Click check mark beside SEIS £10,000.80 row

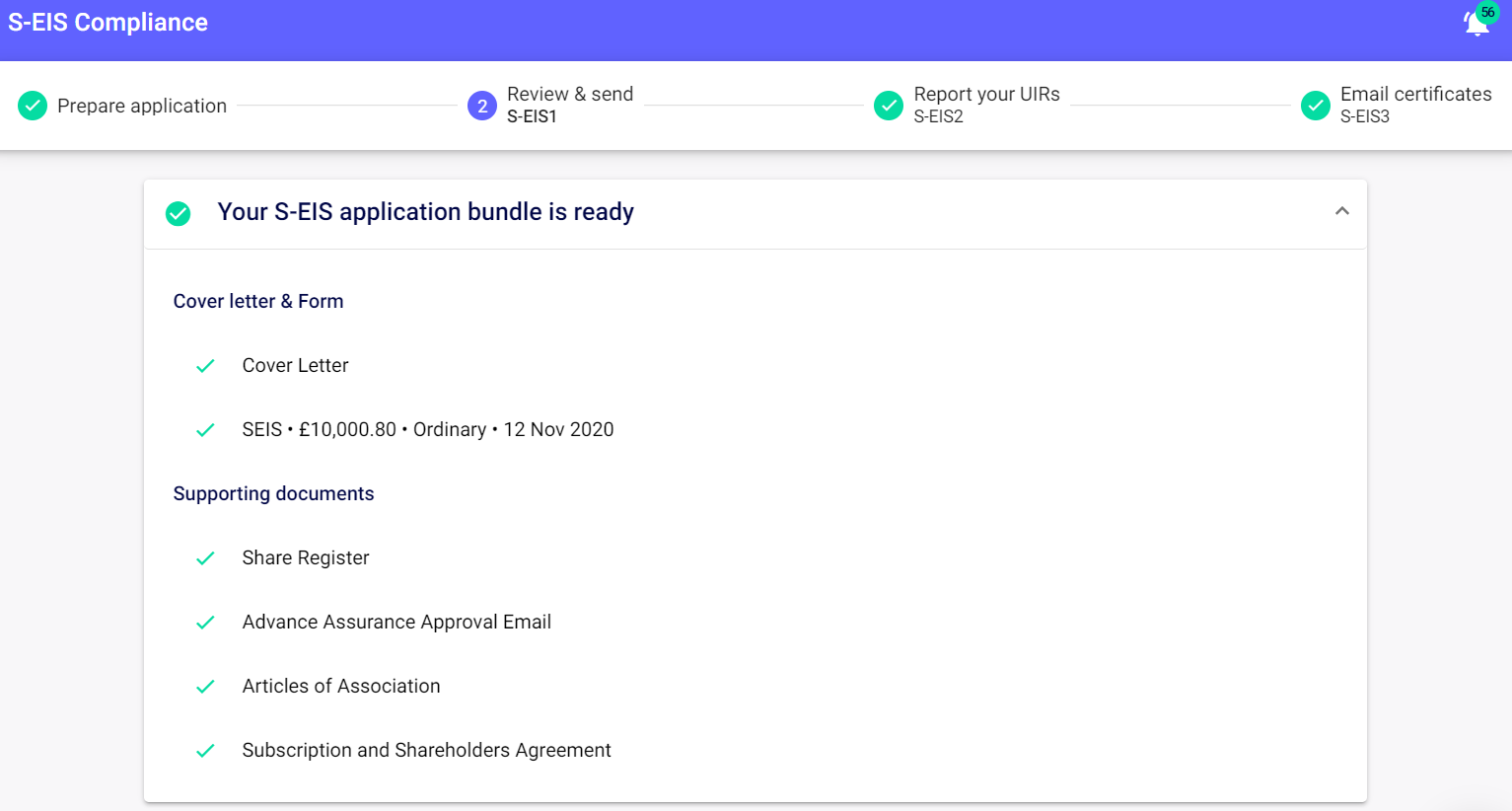click(x=205, y=430)
